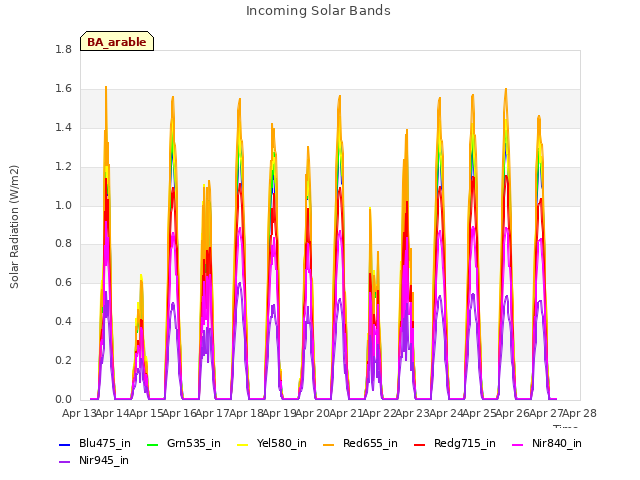Click the 1.2 y-axis tick label
The height and width of the screenshot is (480, 640).
(x=63, y=166)
